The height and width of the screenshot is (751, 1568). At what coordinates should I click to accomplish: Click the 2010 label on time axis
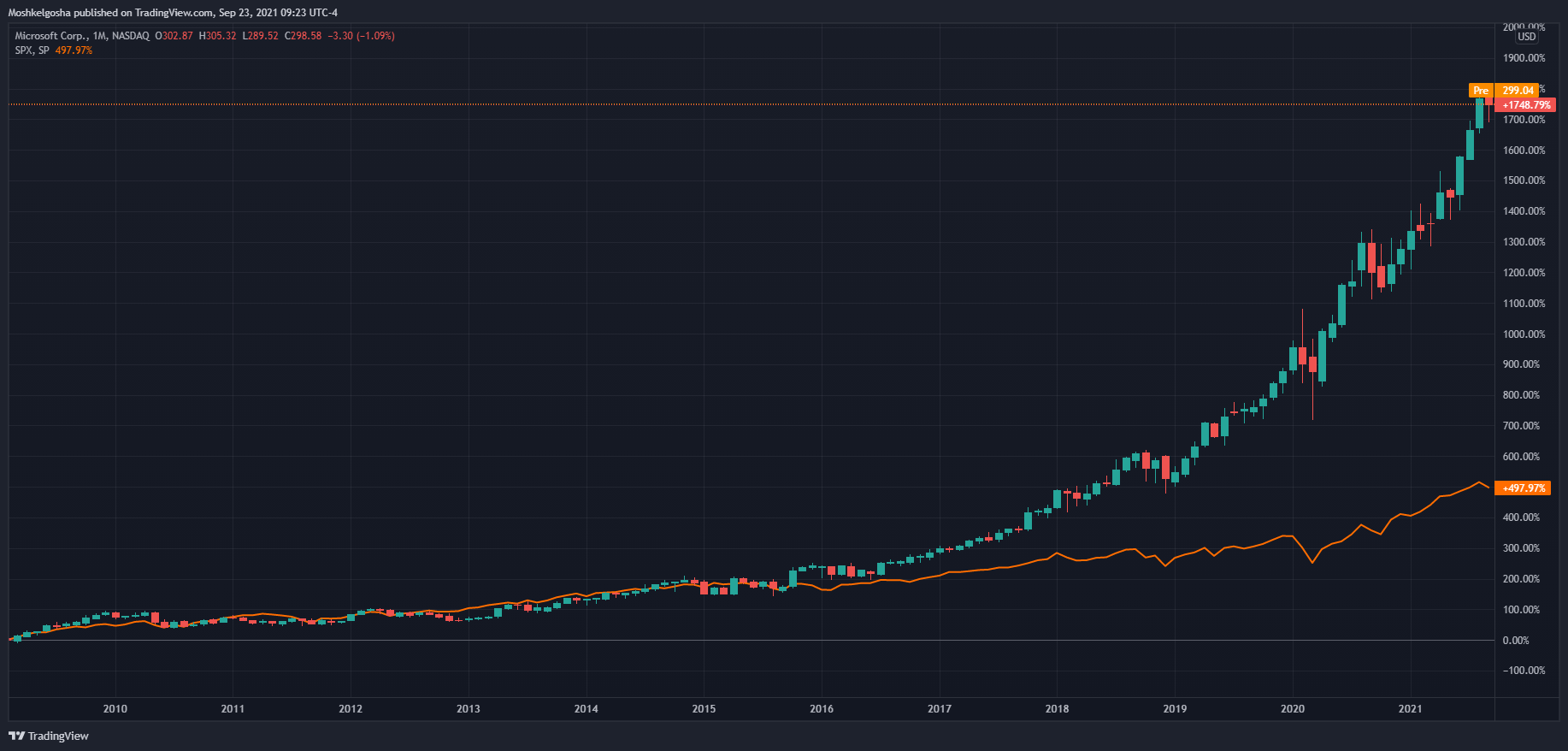point(115,709)
